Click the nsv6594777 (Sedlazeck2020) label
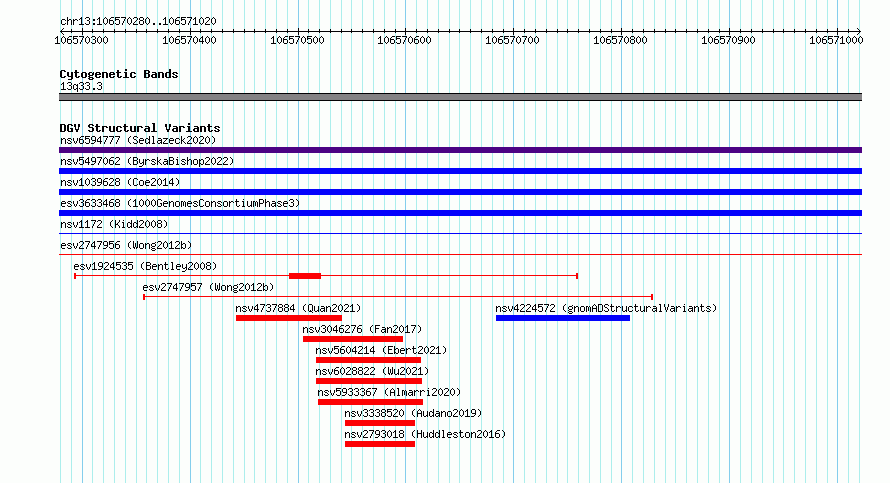 [x=138, y=140]
